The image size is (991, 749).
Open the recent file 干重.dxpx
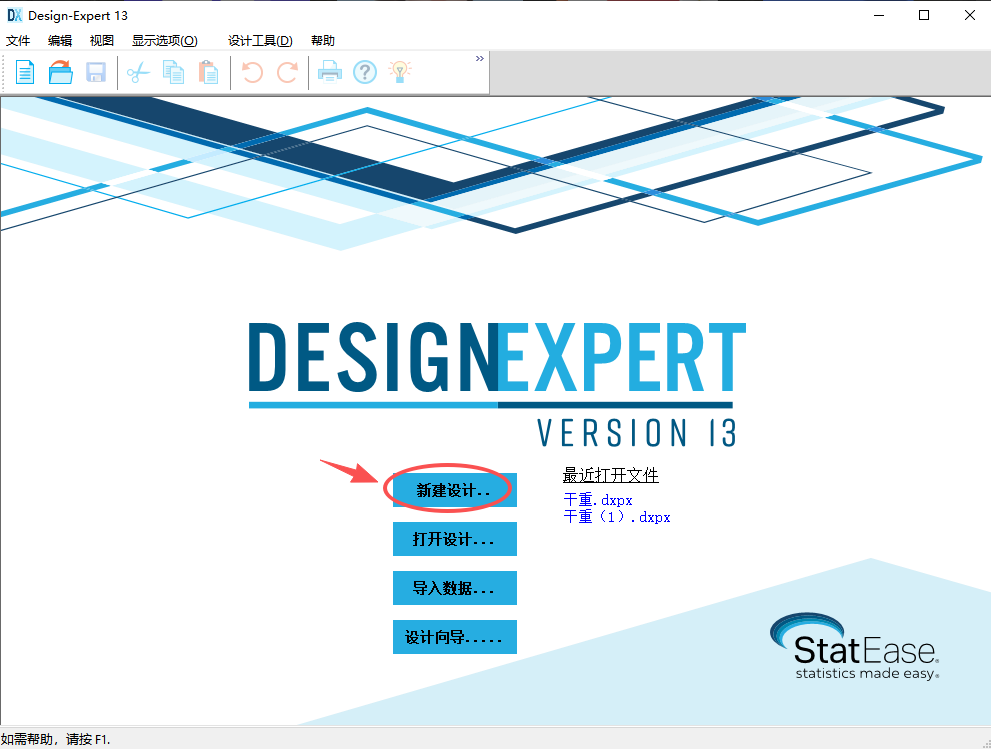pyautogui.click(x=599, y=499)
